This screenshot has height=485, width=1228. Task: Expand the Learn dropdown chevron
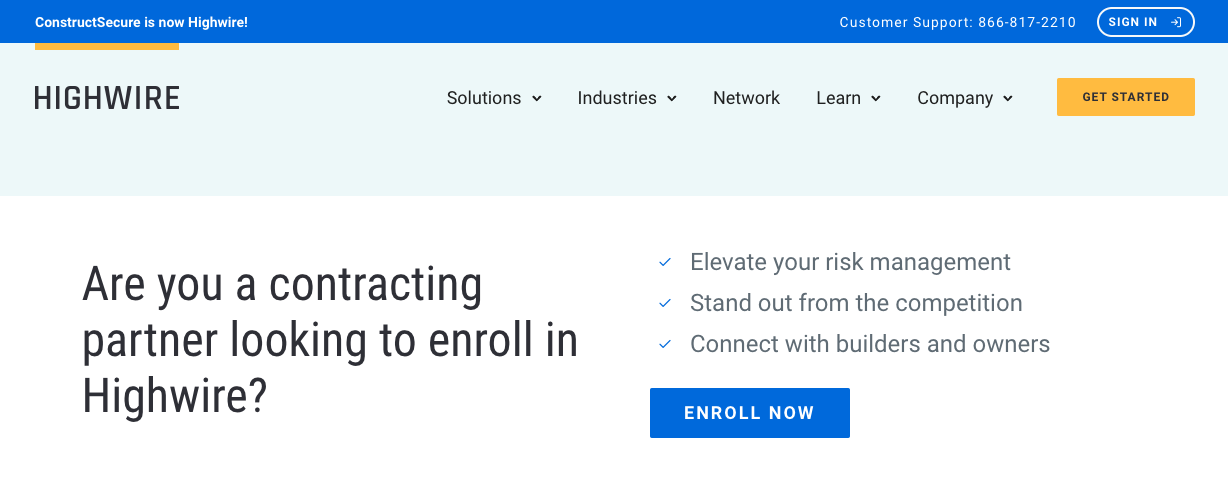coord(876,98)
